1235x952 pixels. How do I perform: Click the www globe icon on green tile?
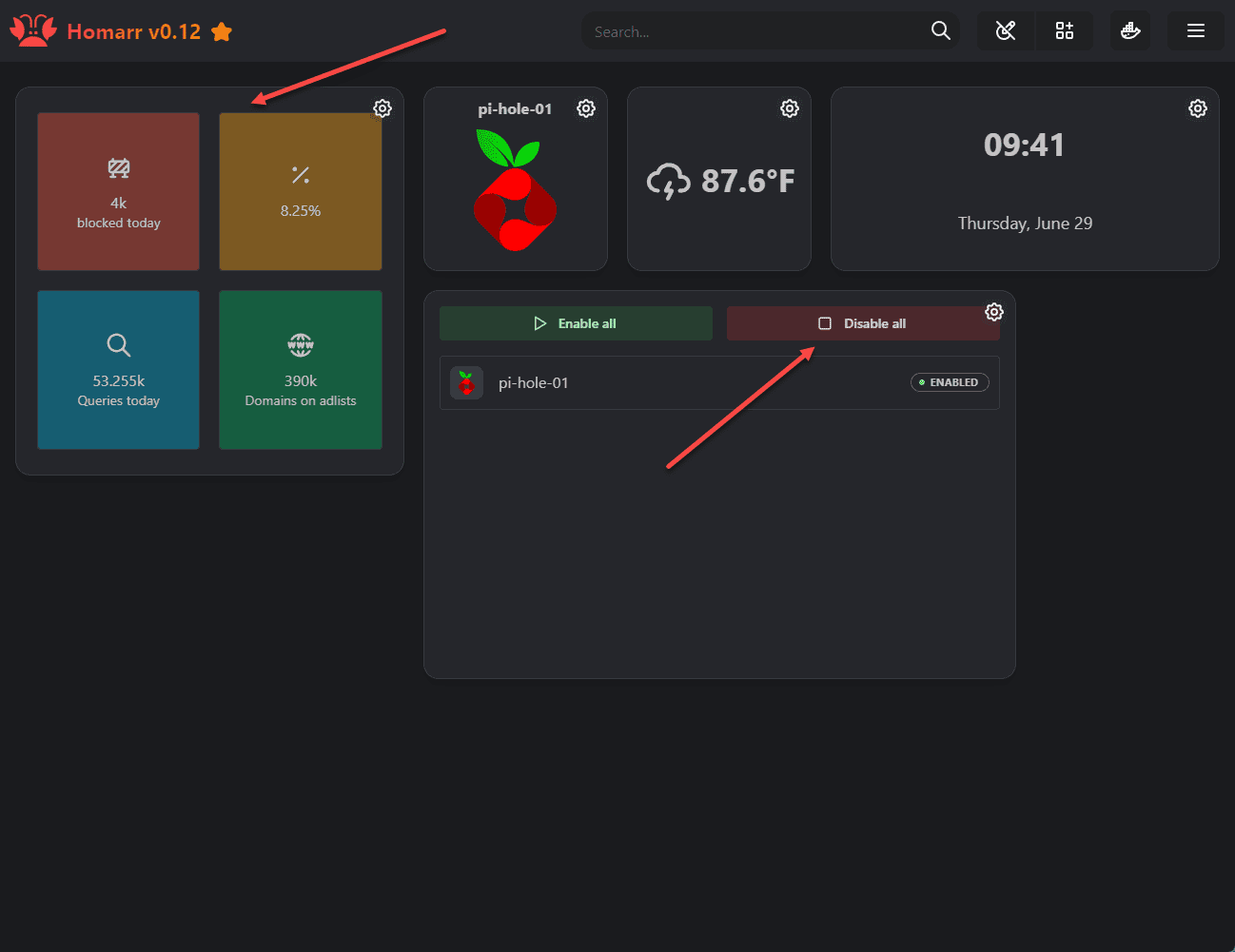click(x=301, y=345)
